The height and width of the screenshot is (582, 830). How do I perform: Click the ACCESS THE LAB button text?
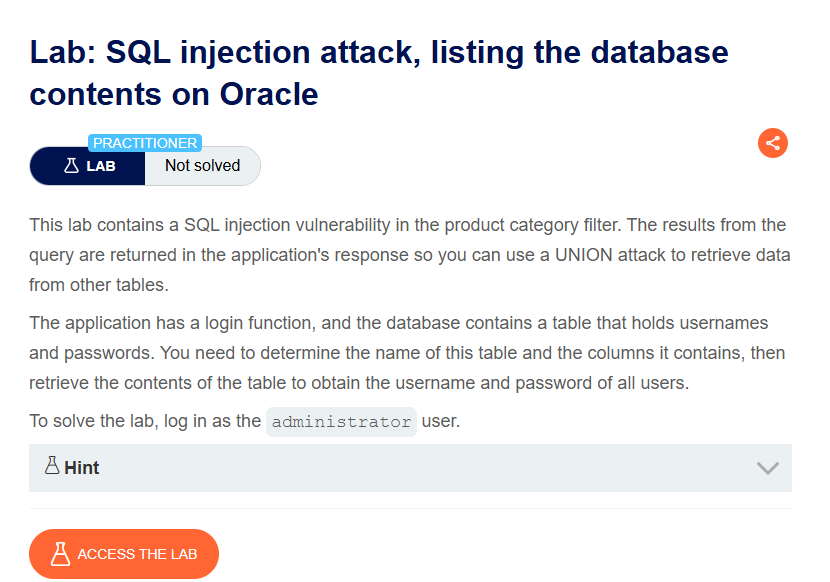coord(137,554)
